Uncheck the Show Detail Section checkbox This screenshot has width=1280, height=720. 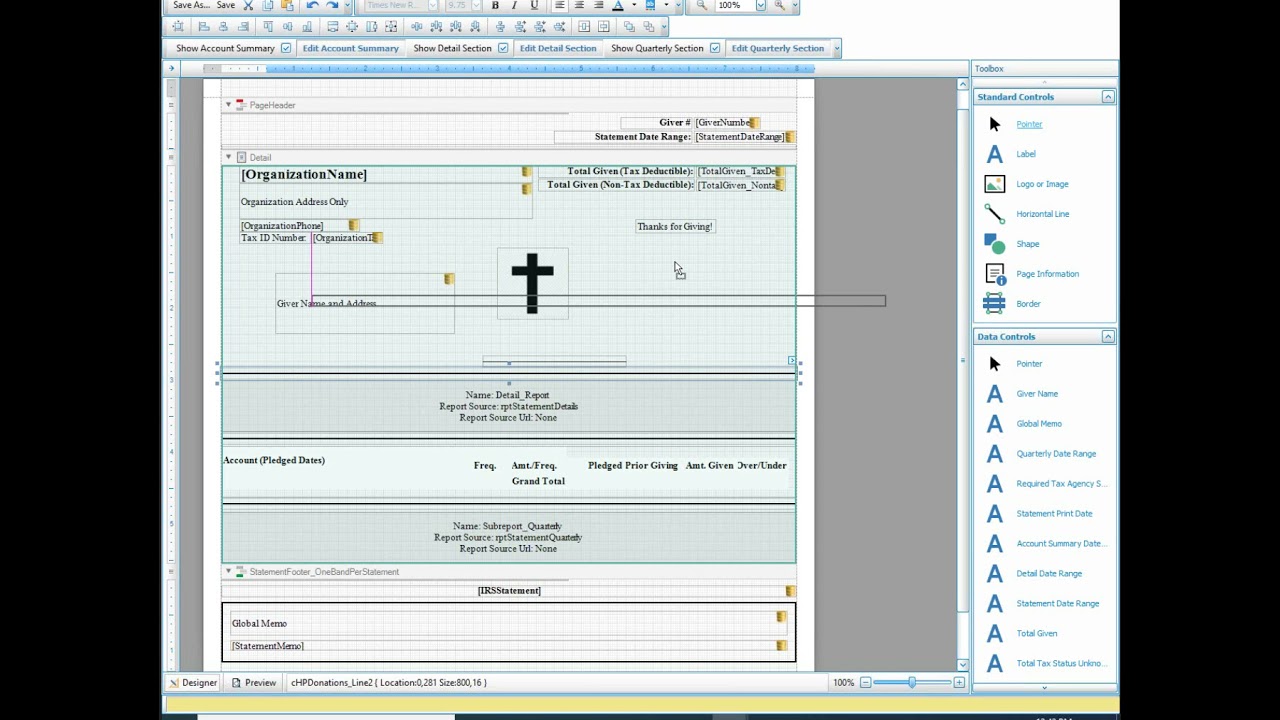pyautogui.click(x=503, y=48)
